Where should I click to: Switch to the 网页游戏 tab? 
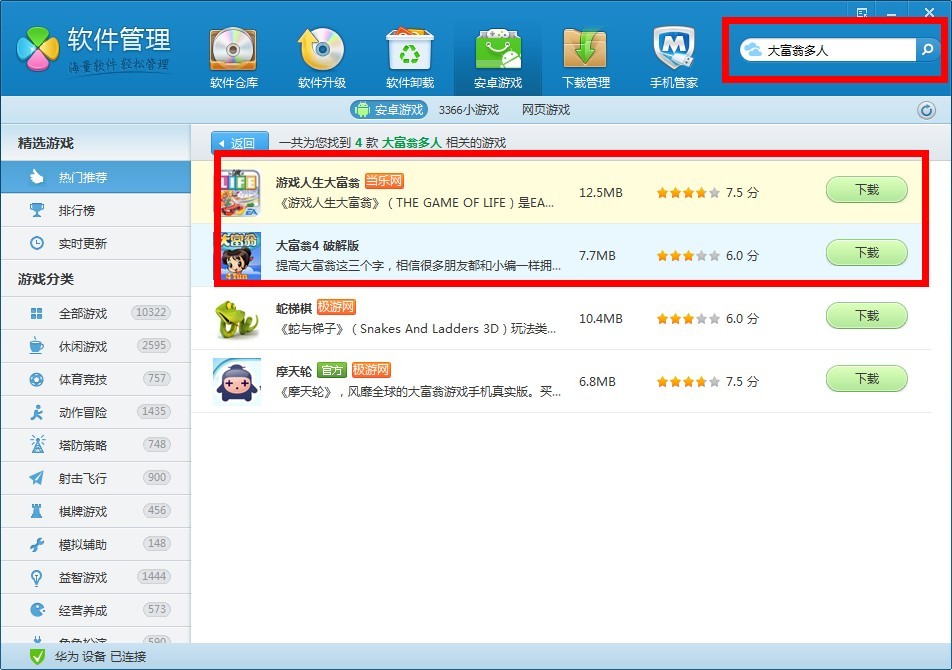pyautogui.click(x=546, y=110)
